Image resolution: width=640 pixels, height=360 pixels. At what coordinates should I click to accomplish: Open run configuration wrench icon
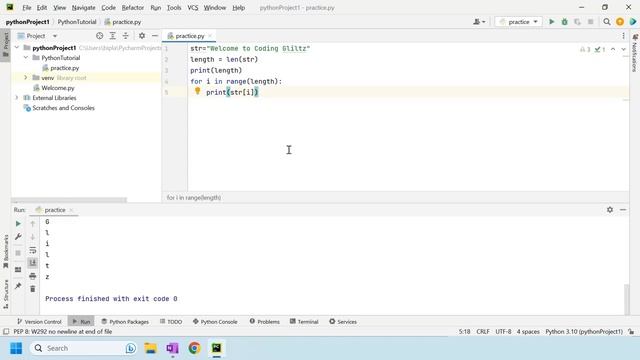coord(18,237)
